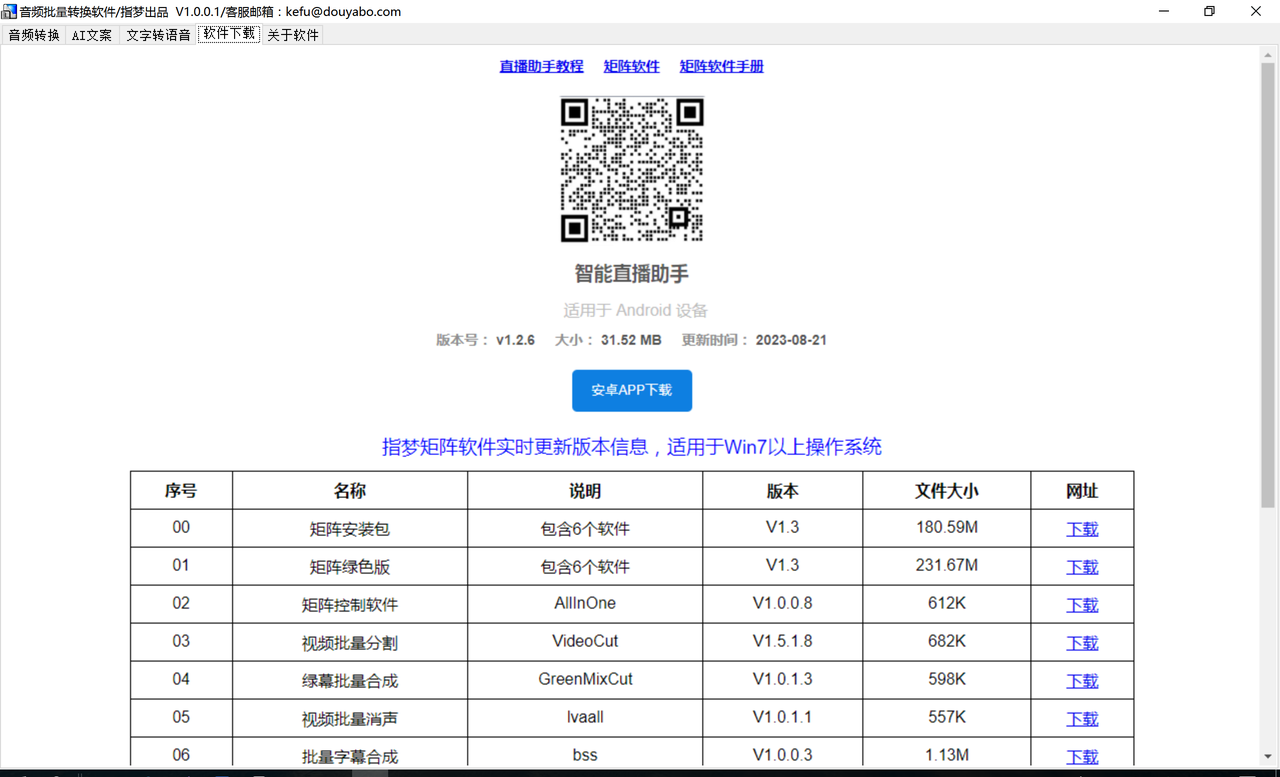Click the sequence number 03 cell
The width and height of the screenshot is (1280, 777).
pyautogui.click(x=181, y=641)
